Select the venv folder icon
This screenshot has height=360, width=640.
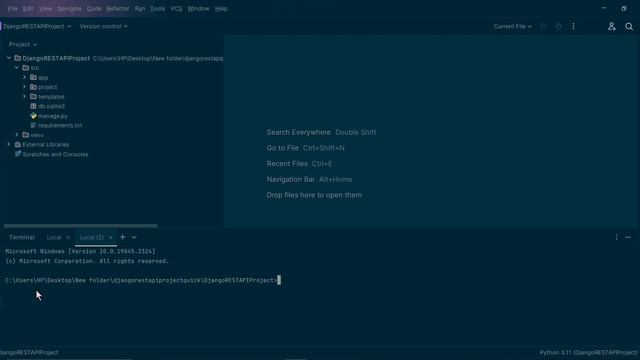[26, 135]
